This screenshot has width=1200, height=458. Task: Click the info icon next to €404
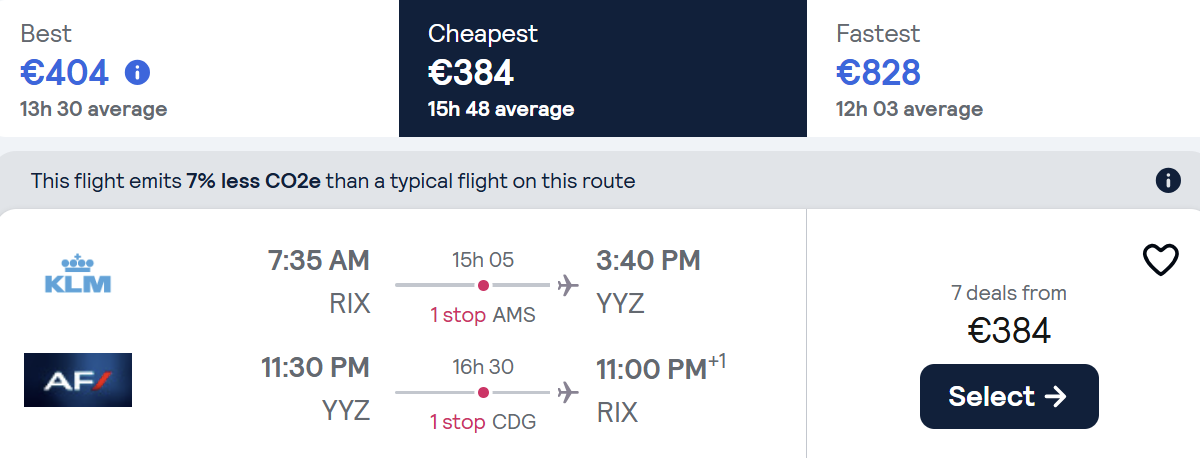[137, 73]
